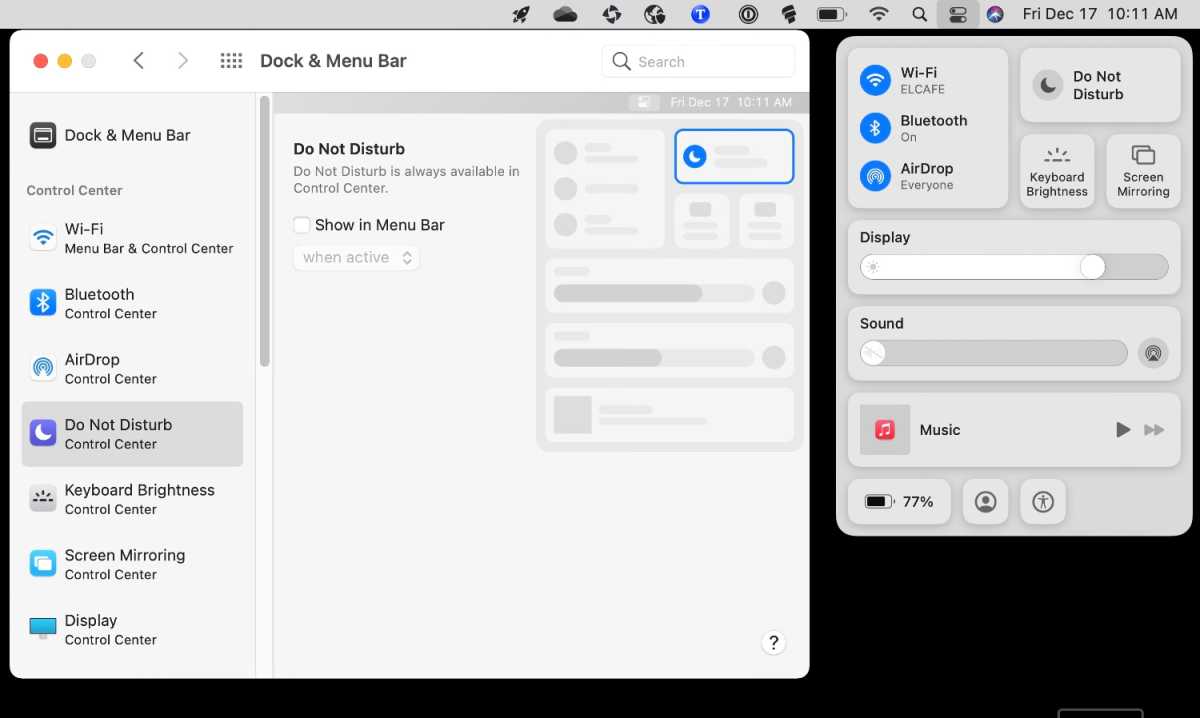Toggle Wi-Fi in Control Center
Viewport: 1200px width, 718px height.
(x=876, y=80)
